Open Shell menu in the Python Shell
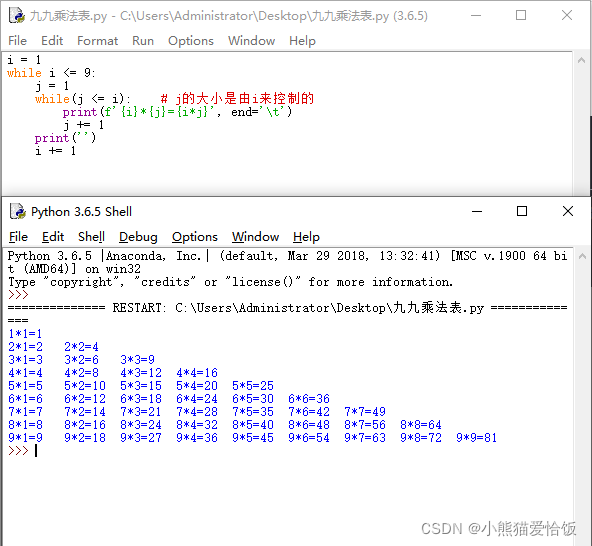592x546 pixels. click(x=91, y=237)
